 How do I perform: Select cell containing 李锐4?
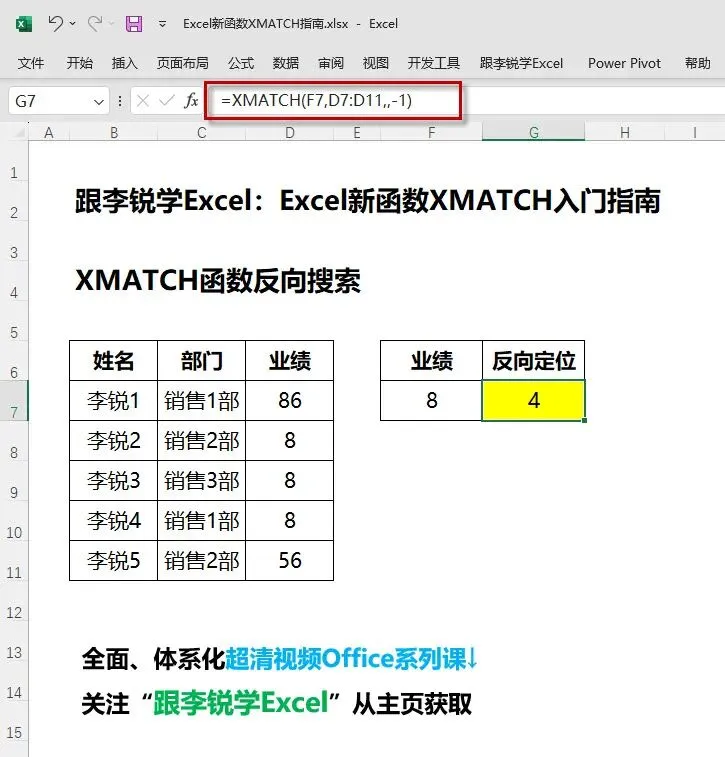113,521
